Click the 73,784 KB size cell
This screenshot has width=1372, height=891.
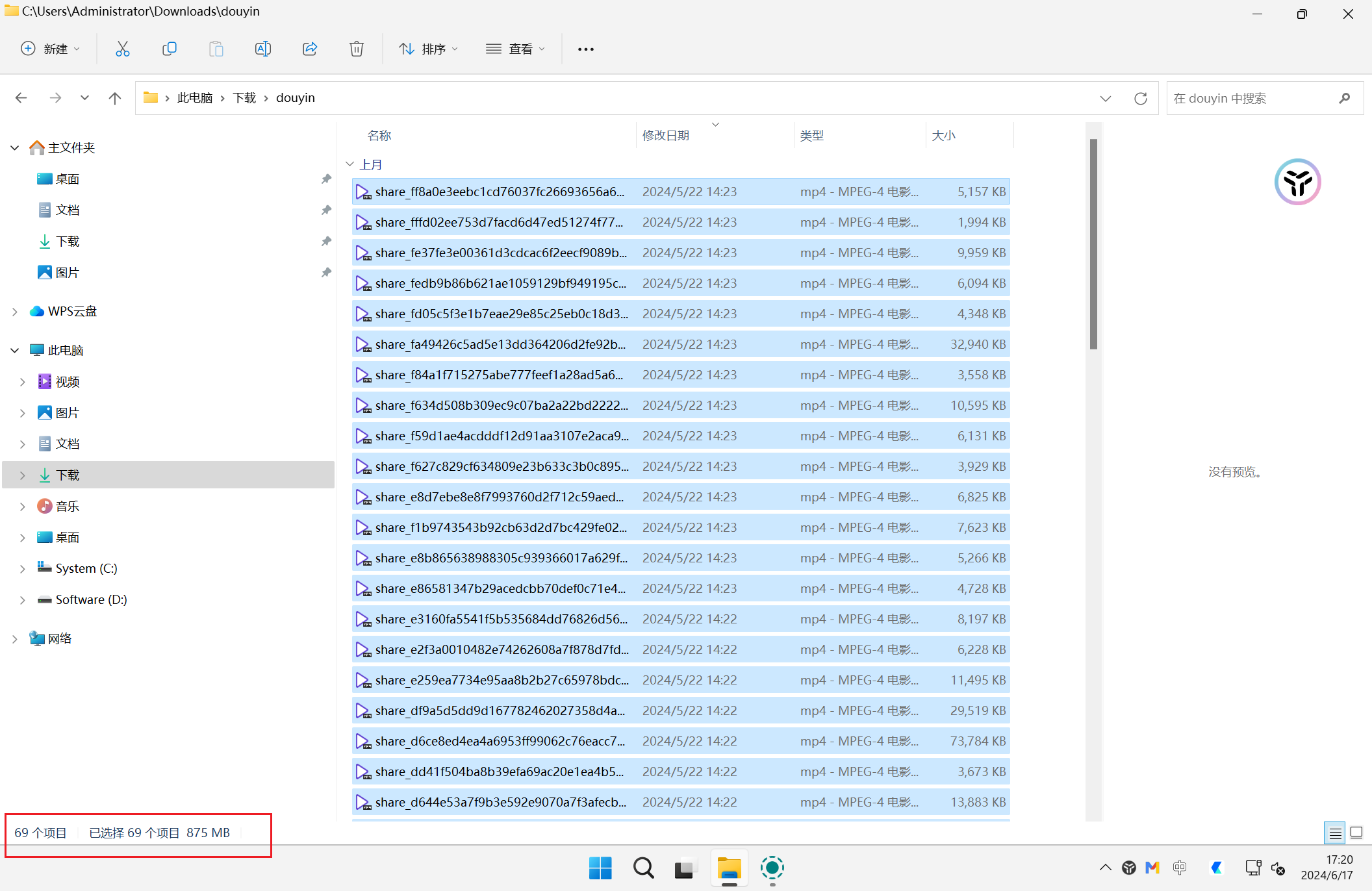pos(978,741)
